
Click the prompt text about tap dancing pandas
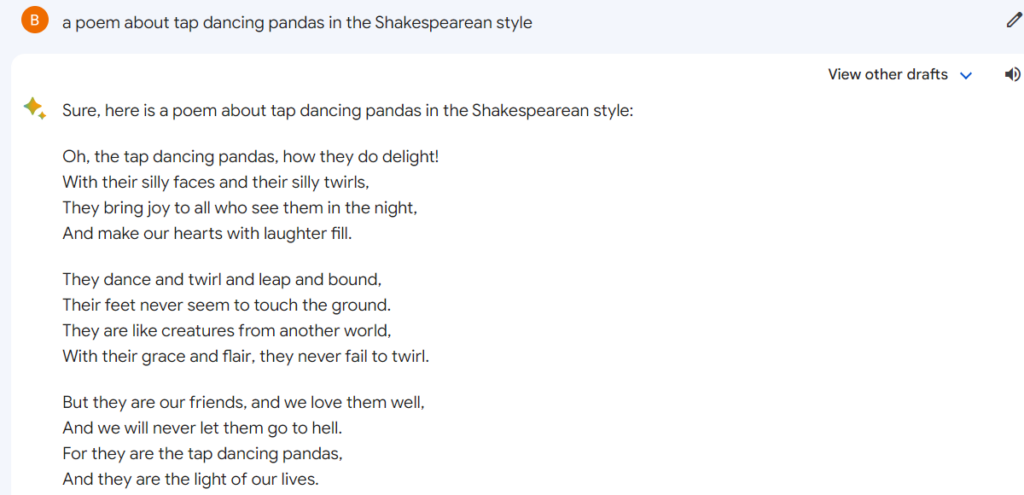tap(297, 23)
